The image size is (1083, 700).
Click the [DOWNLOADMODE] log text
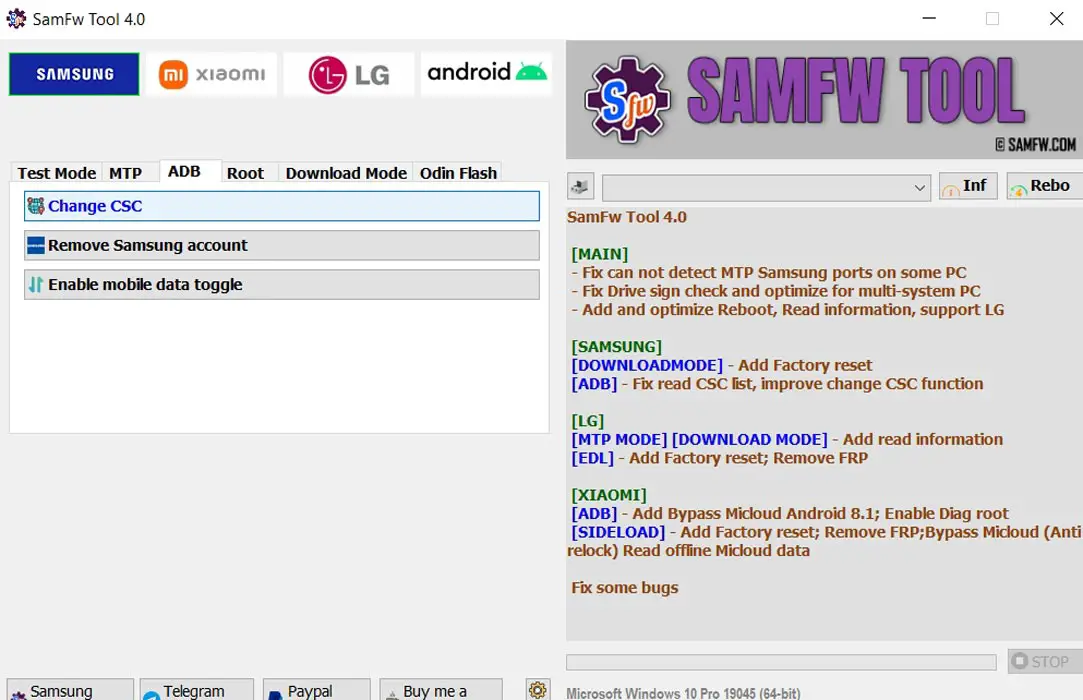coord(646,365)
